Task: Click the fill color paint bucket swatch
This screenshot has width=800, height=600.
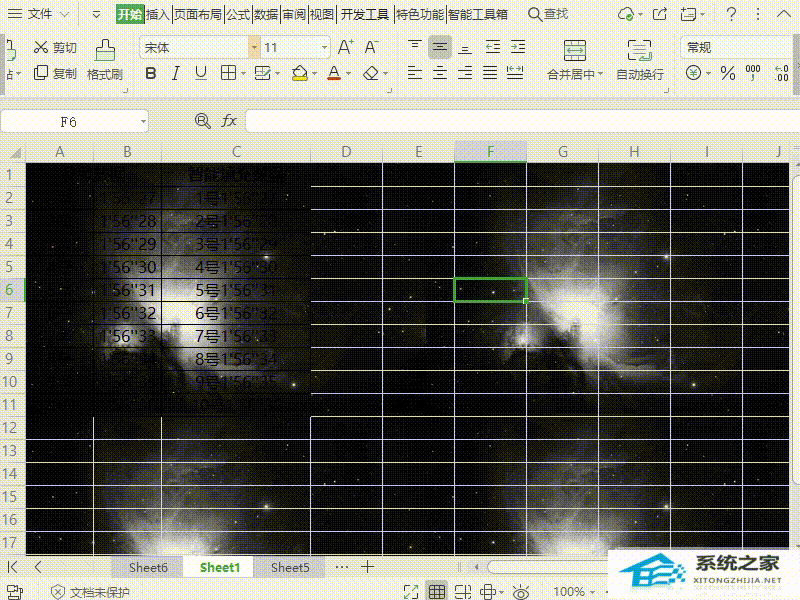Action: [299, 73]
